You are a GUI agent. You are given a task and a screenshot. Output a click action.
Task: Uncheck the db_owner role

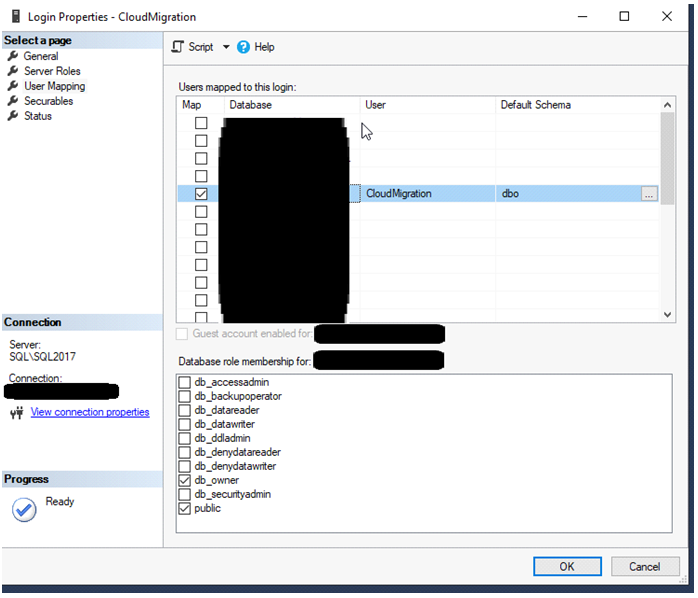[x=184, y=480]
